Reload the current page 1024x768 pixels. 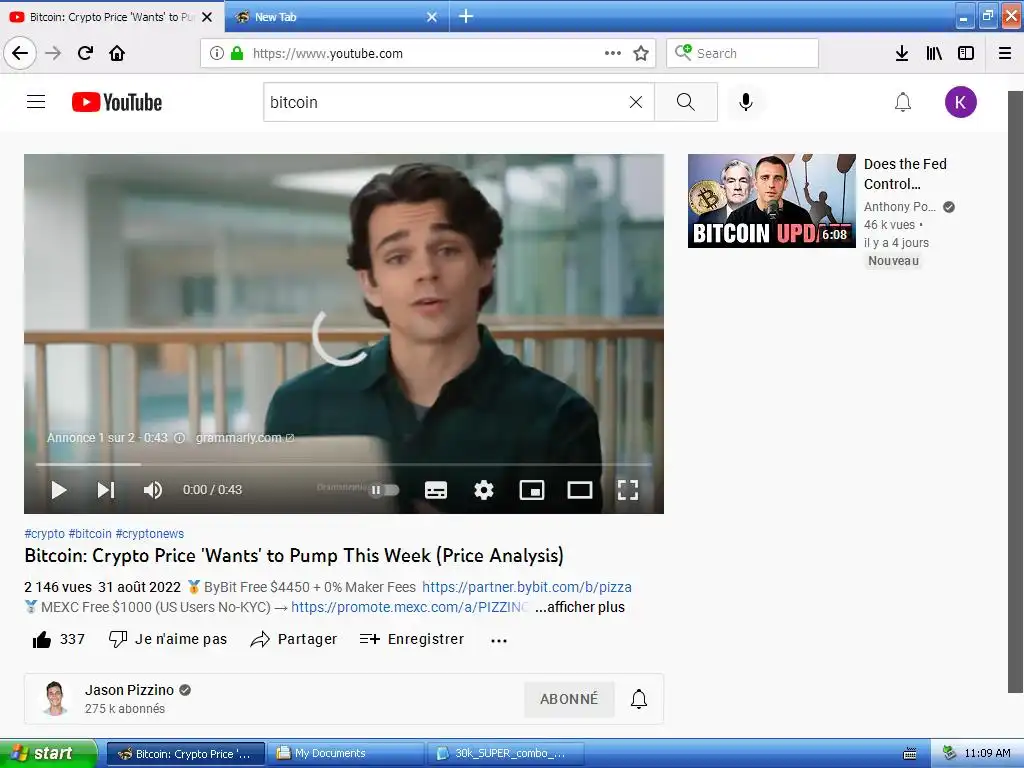86,53
